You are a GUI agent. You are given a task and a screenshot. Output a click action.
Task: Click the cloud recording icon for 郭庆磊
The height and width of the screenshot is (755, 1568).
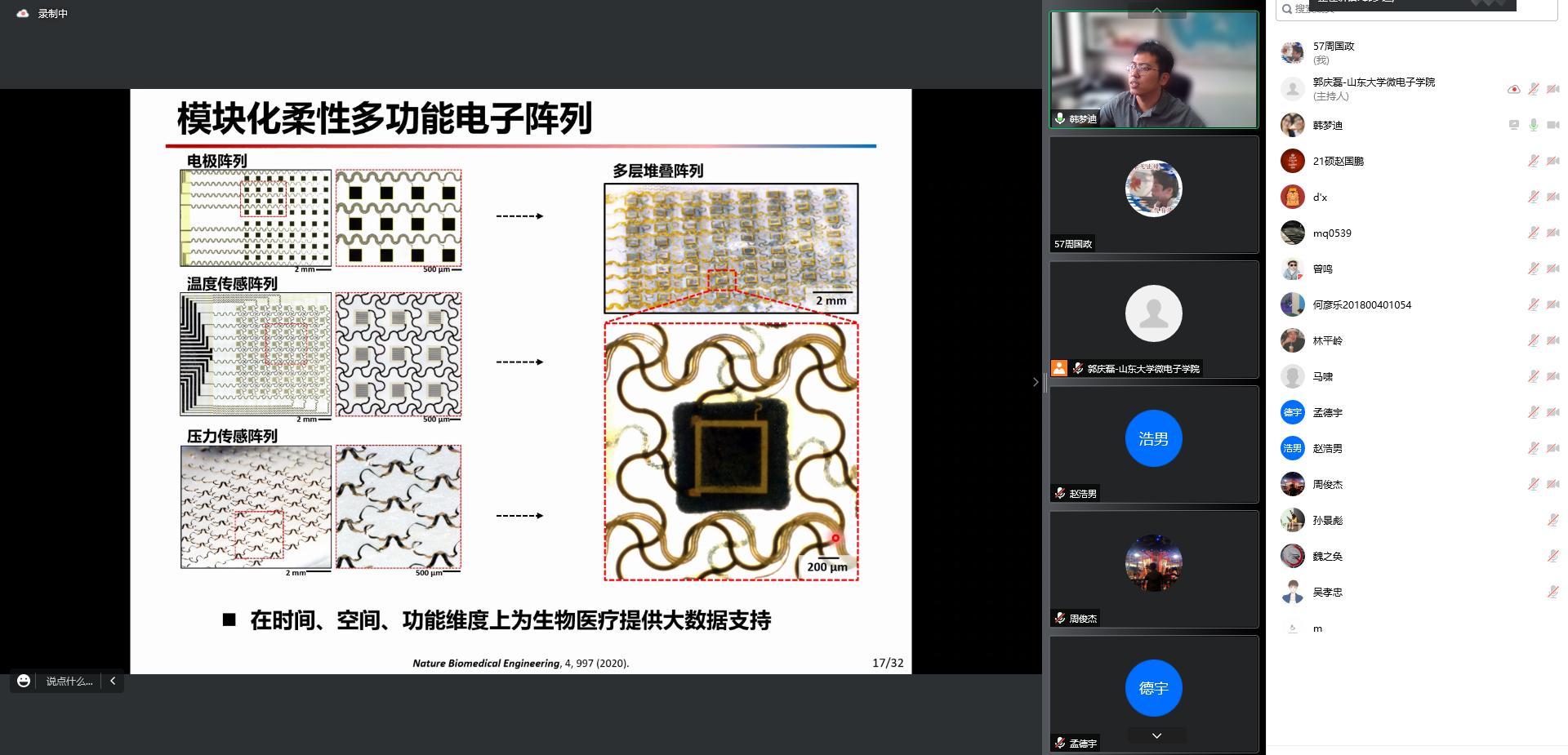point(1513,89)
